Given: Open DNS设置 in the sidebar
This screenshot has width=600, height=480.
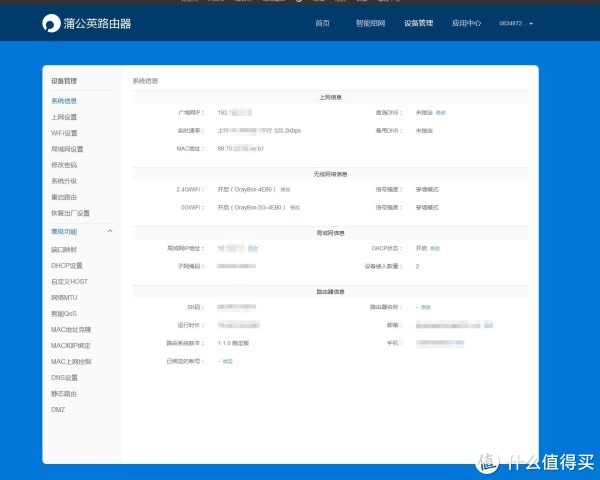Looking at the screenshot, I should tap(64, 377).
